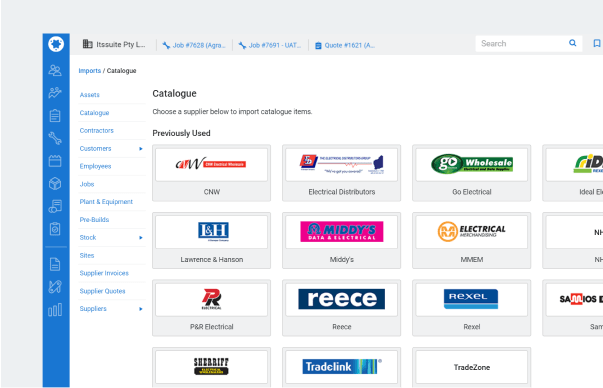This screenshot has width=603, height=388.
Task: Click the bookmark icon beside search
Action: point(596,43)
